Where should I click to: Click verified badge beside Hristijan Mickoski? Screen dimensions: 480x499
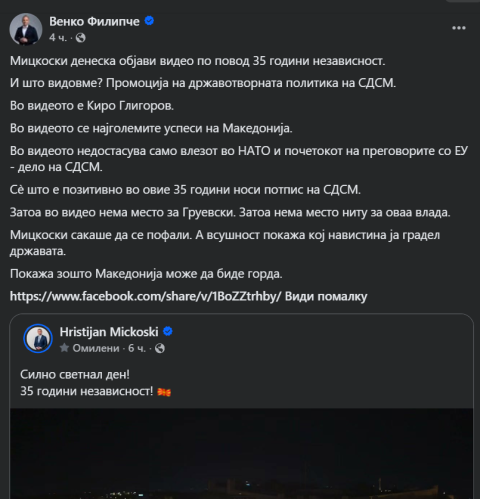click(x=168, y=332)
